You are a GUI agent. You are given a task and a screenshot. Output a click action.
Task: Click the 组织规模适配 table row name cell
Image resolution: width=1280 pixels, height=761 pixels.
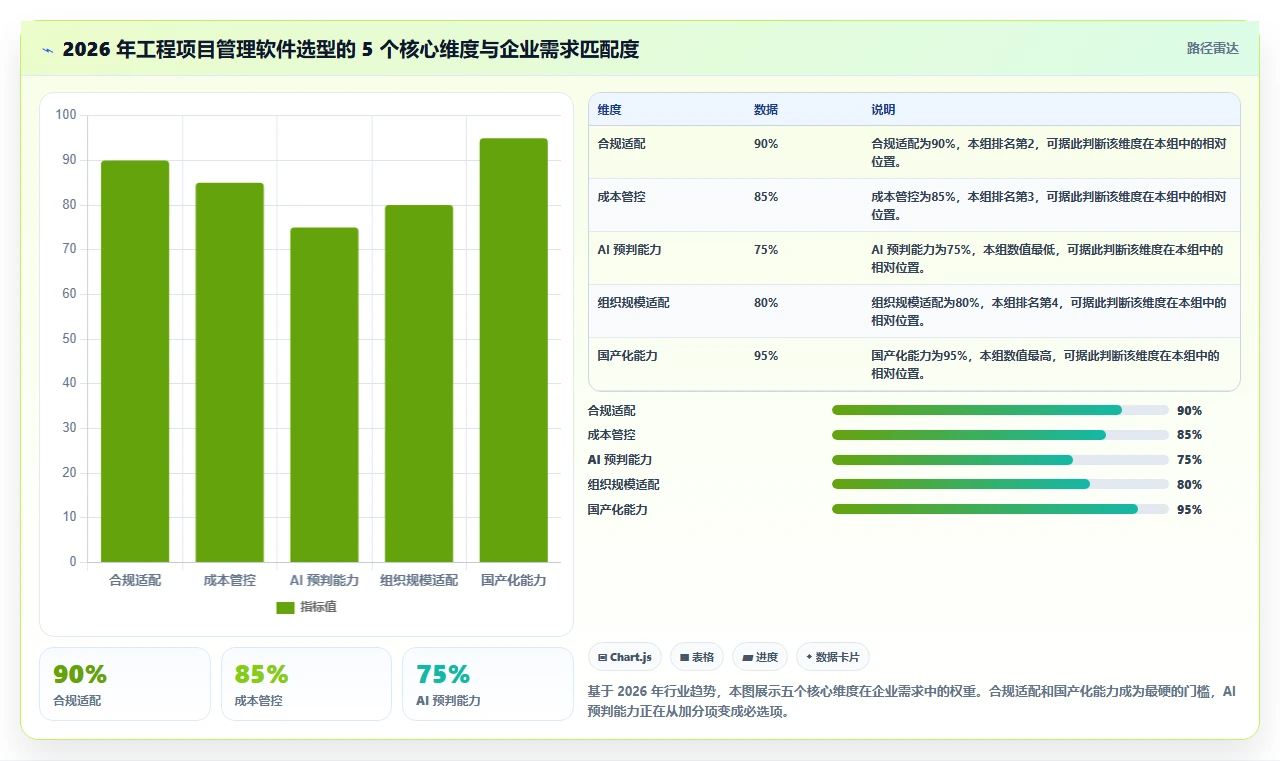(x=634, y=303)
